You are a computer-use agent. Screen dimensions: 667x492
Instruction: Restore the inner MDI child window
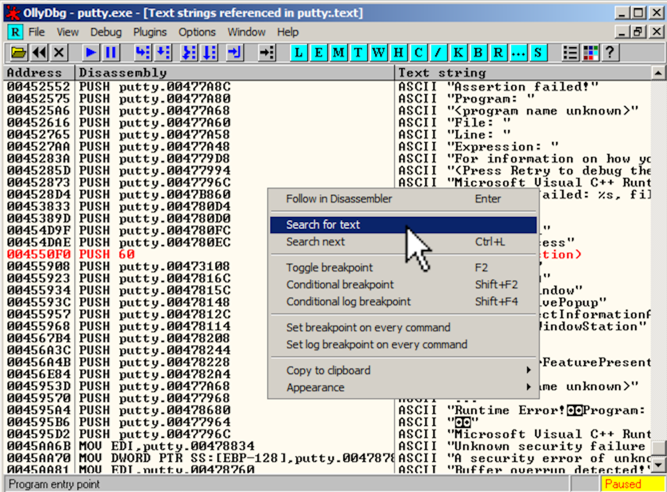pos(638,32)
